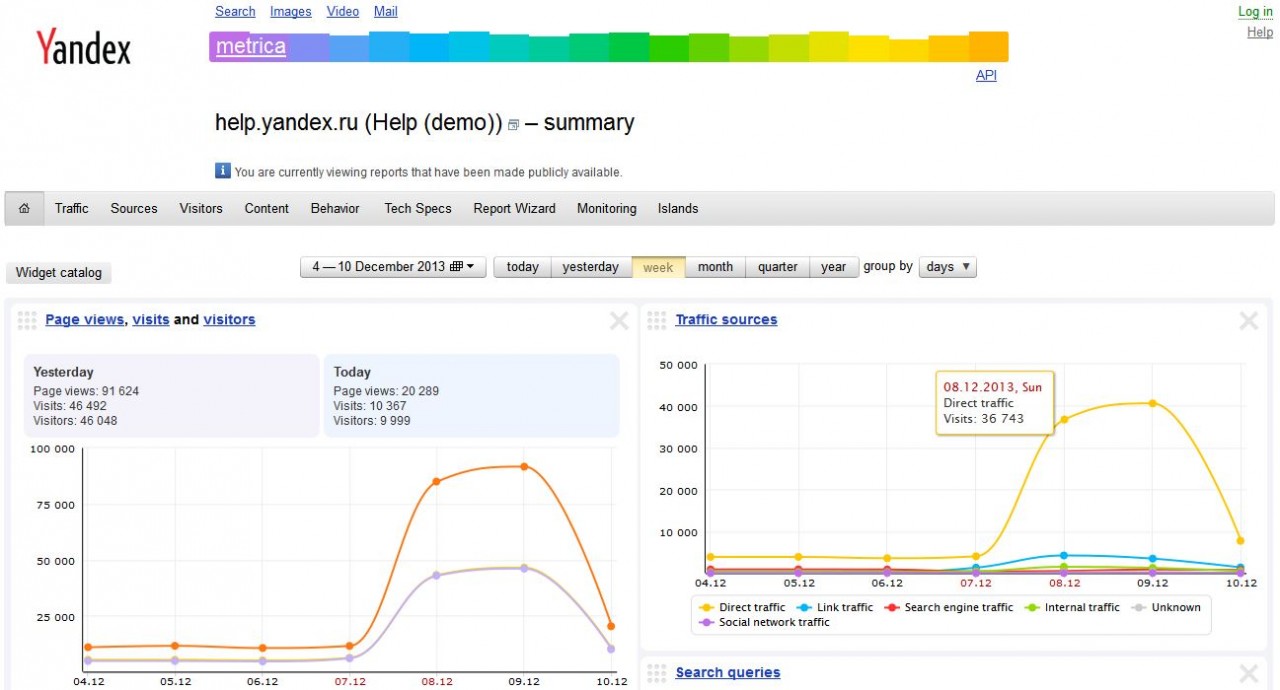Follow the Mail link at top
This screenshot has width=1280, height=690.
386,12
